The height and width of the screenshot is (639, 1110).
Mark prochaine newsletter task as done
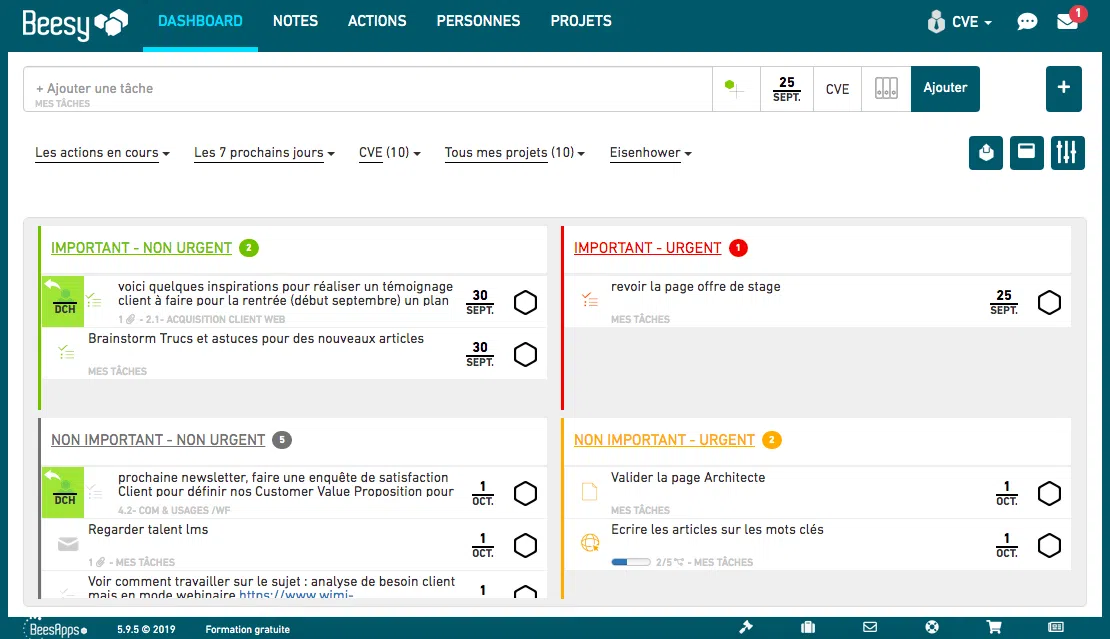tap(525, 493)
